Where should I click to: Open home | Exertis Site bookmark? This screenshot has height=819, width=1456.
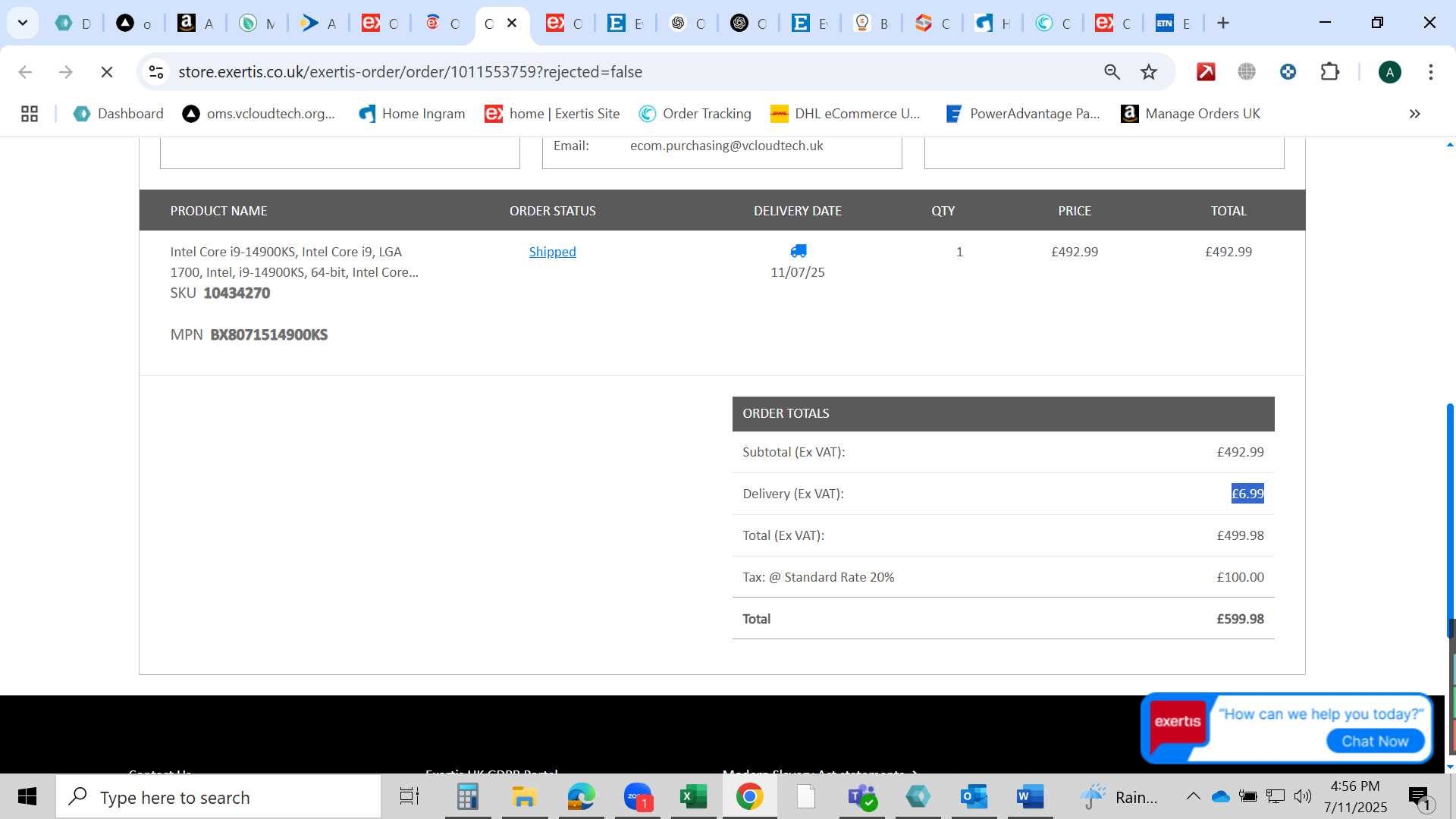pyautogui.click(x=553, y=114)
